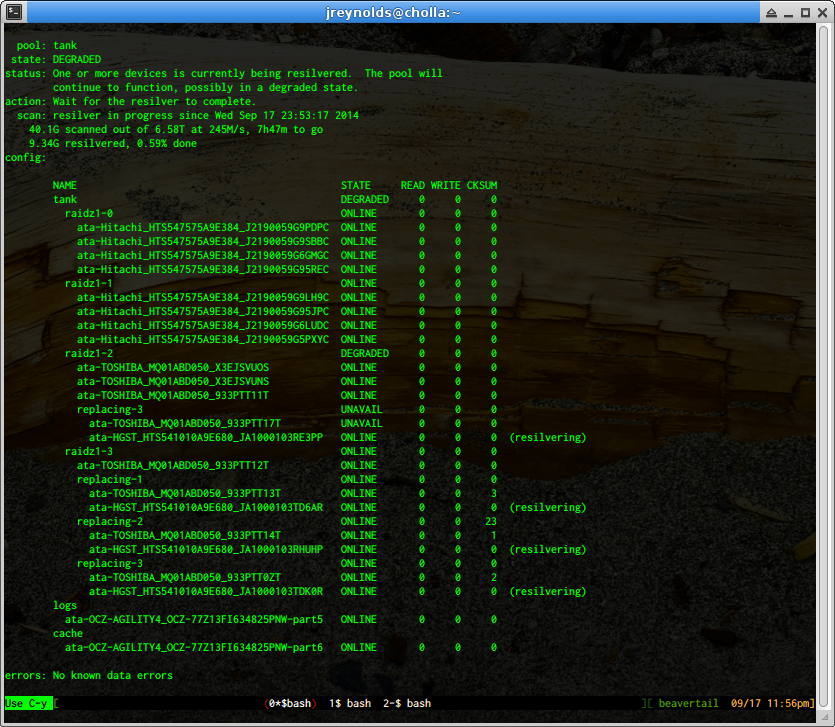The width and height of the screenshot is (835, 727).
Task: Switch to the 1$ bash window
Action: point(349,703)
